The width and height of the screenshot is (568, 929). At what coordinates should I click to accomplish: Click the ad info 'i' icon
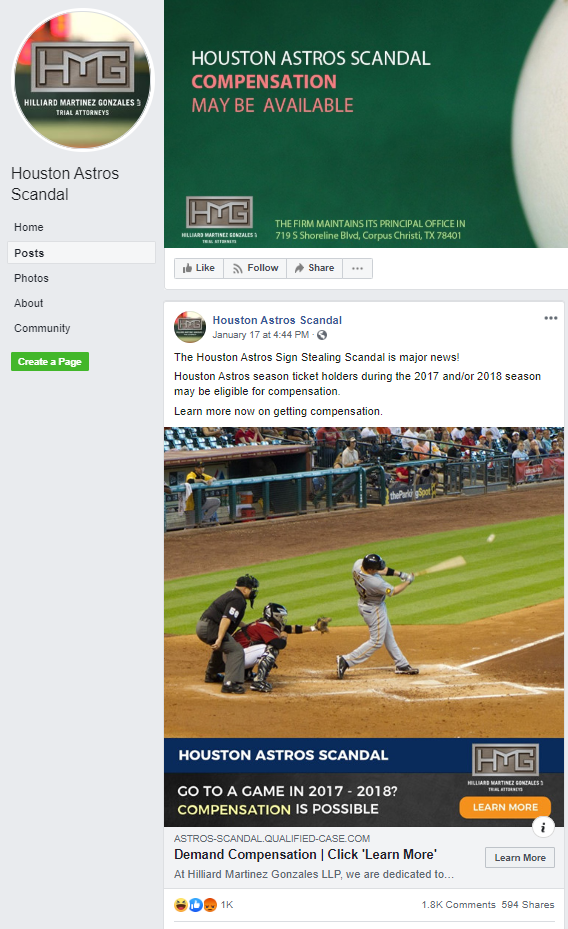point(543,827)
